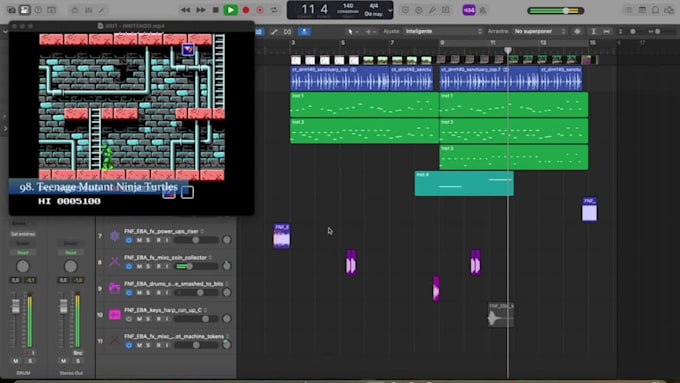Mute the DRUM channel strip

pyautogui.click(x=16, y=361)
